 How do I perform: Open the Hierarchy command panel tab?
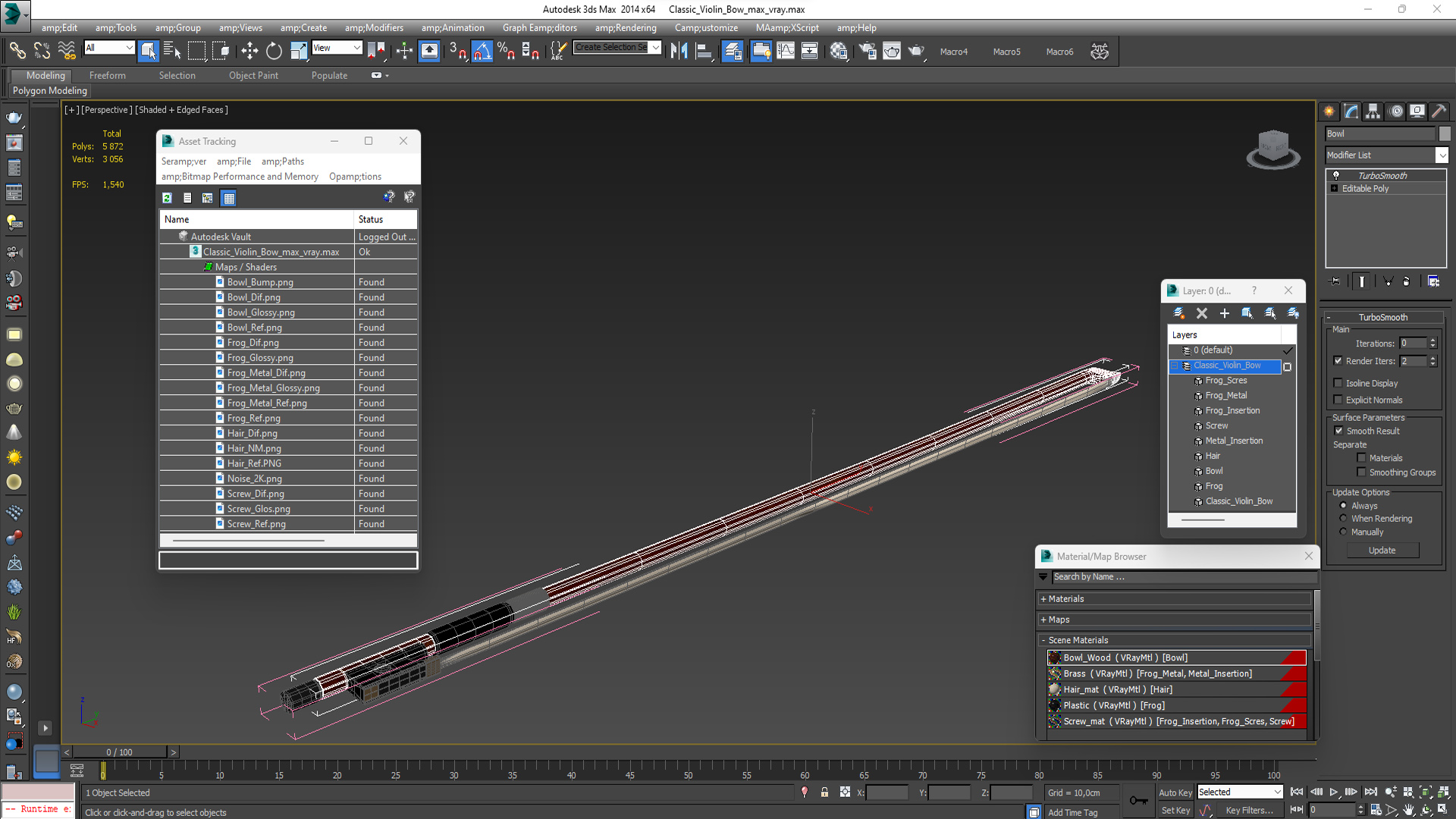click(x=1373, y=111)
